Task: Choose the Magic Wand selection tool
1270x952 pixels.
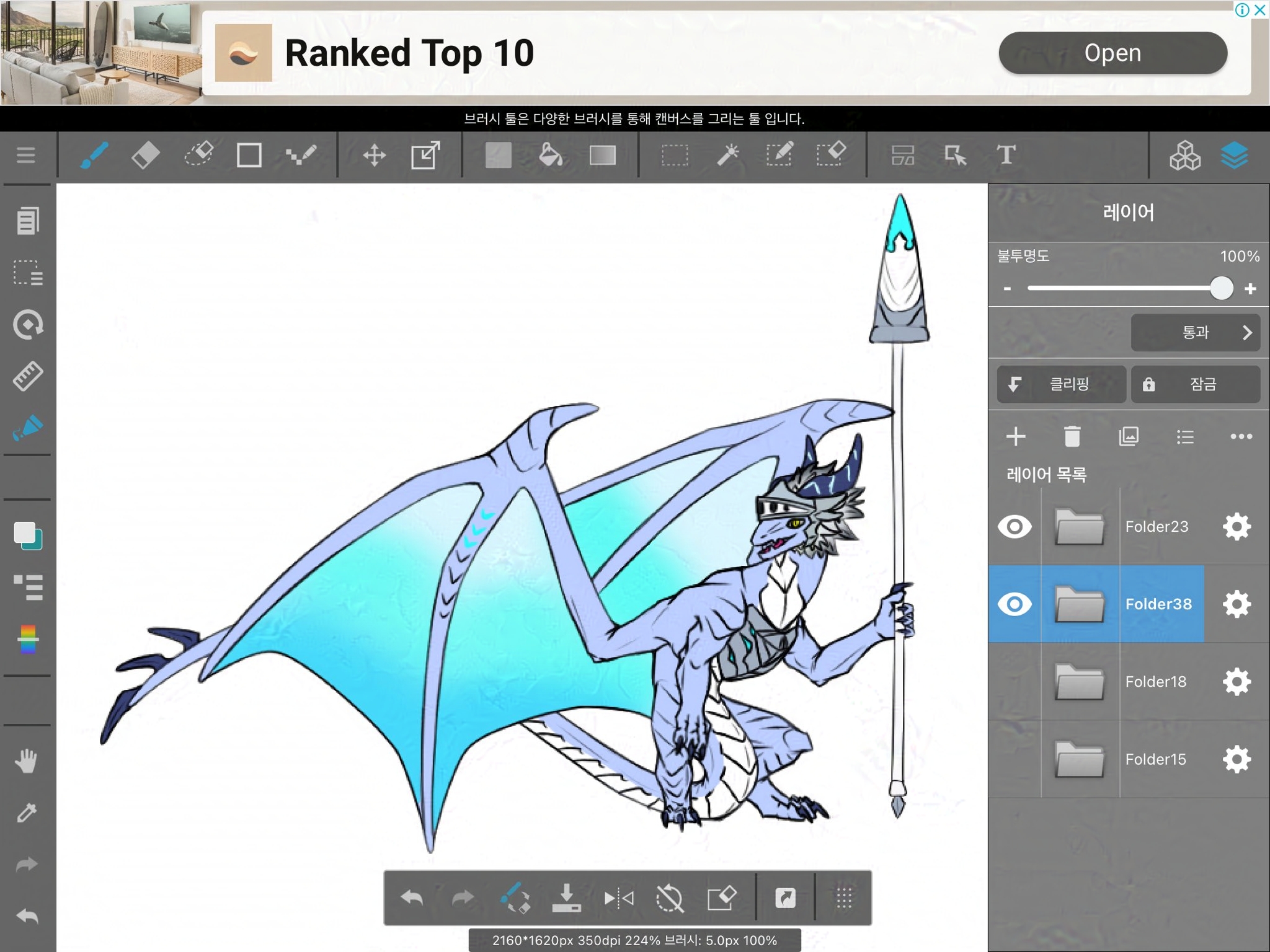Action: [727, 155]
